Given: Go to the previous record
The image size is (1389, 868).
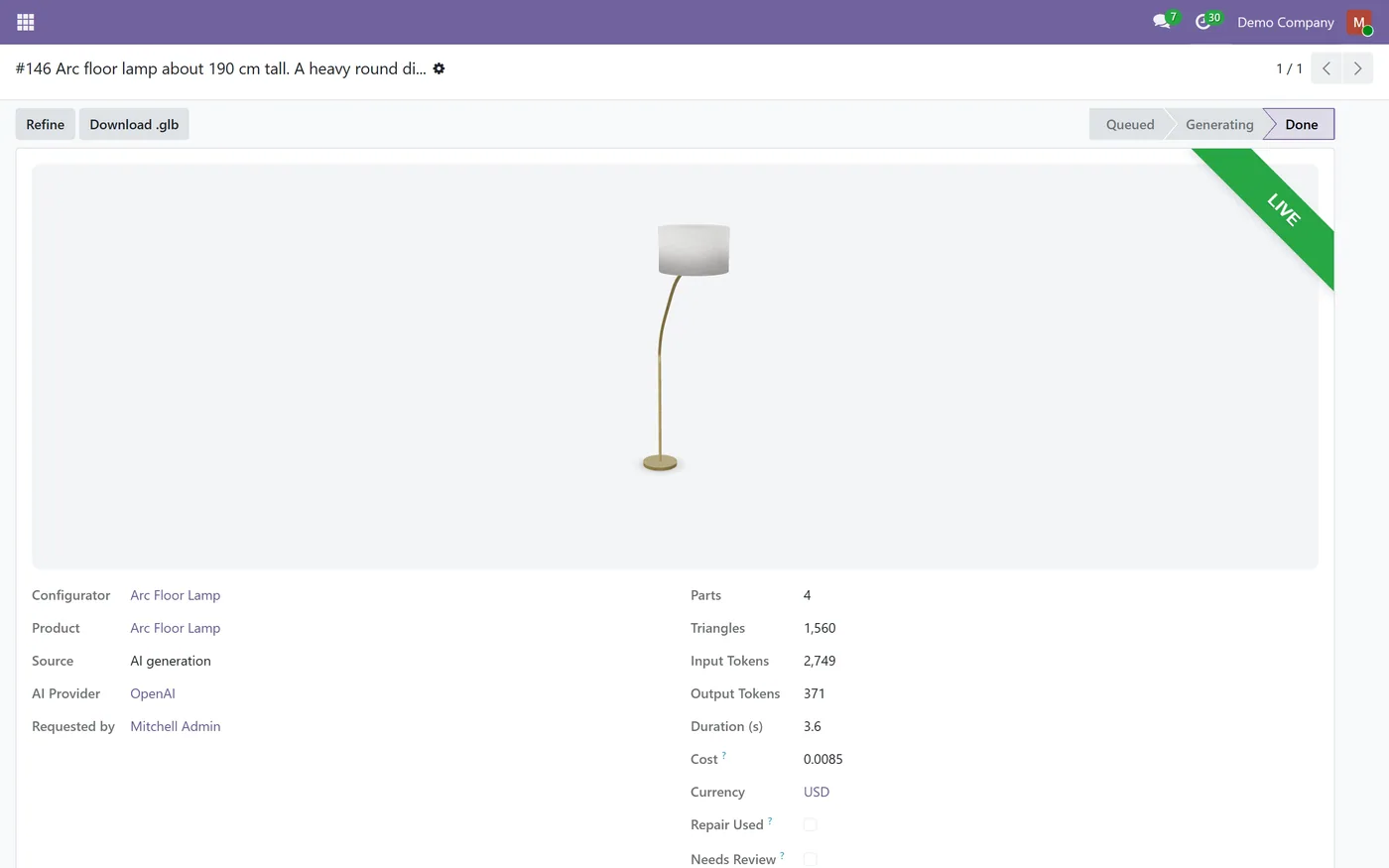Looking at the screenshot, I should 1326,68.
